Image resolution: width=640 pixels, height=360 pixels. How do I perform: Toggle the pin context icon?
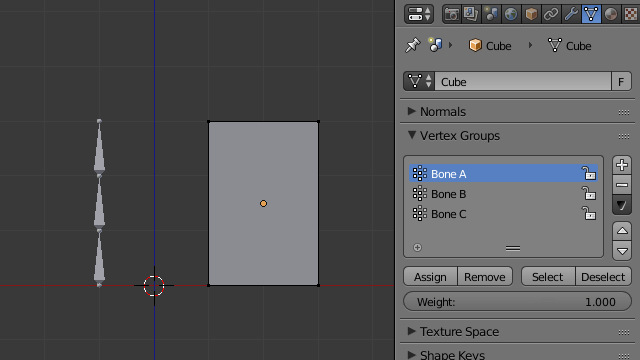pyautogui.click(x=412, y=45)
